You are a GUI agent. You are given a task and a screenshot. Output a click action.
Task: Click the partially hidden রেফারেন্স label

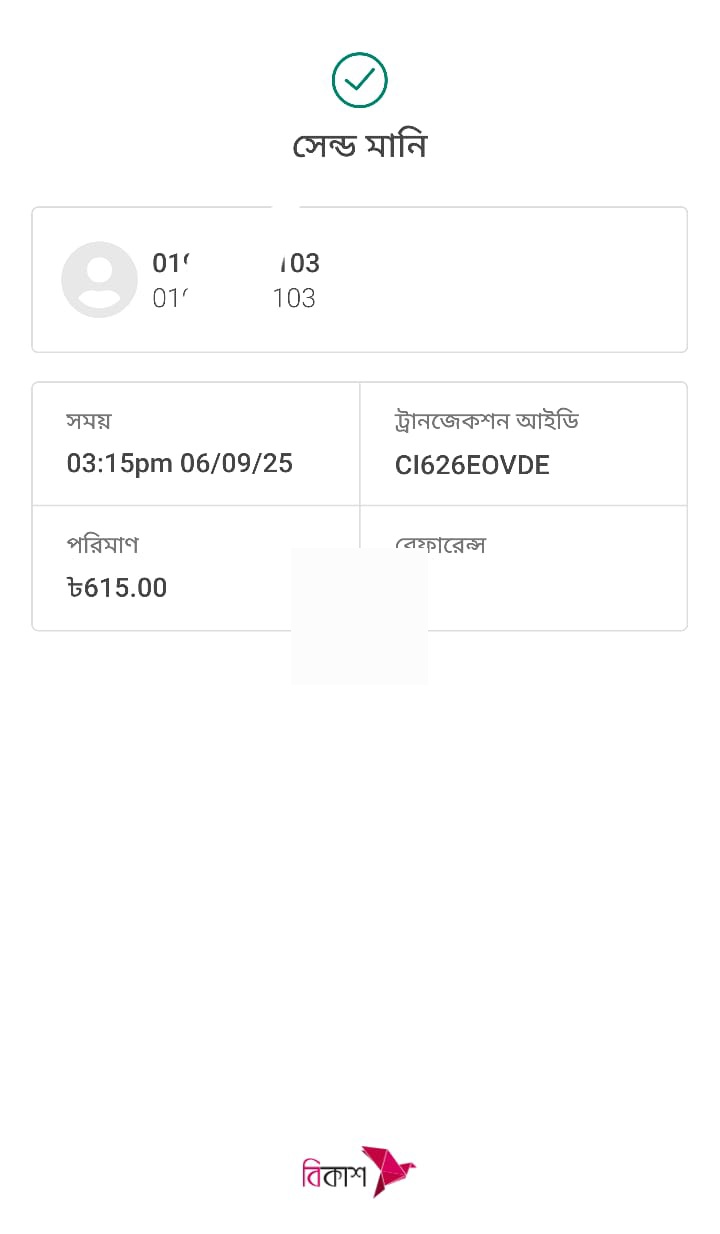(x=452, y=542)
